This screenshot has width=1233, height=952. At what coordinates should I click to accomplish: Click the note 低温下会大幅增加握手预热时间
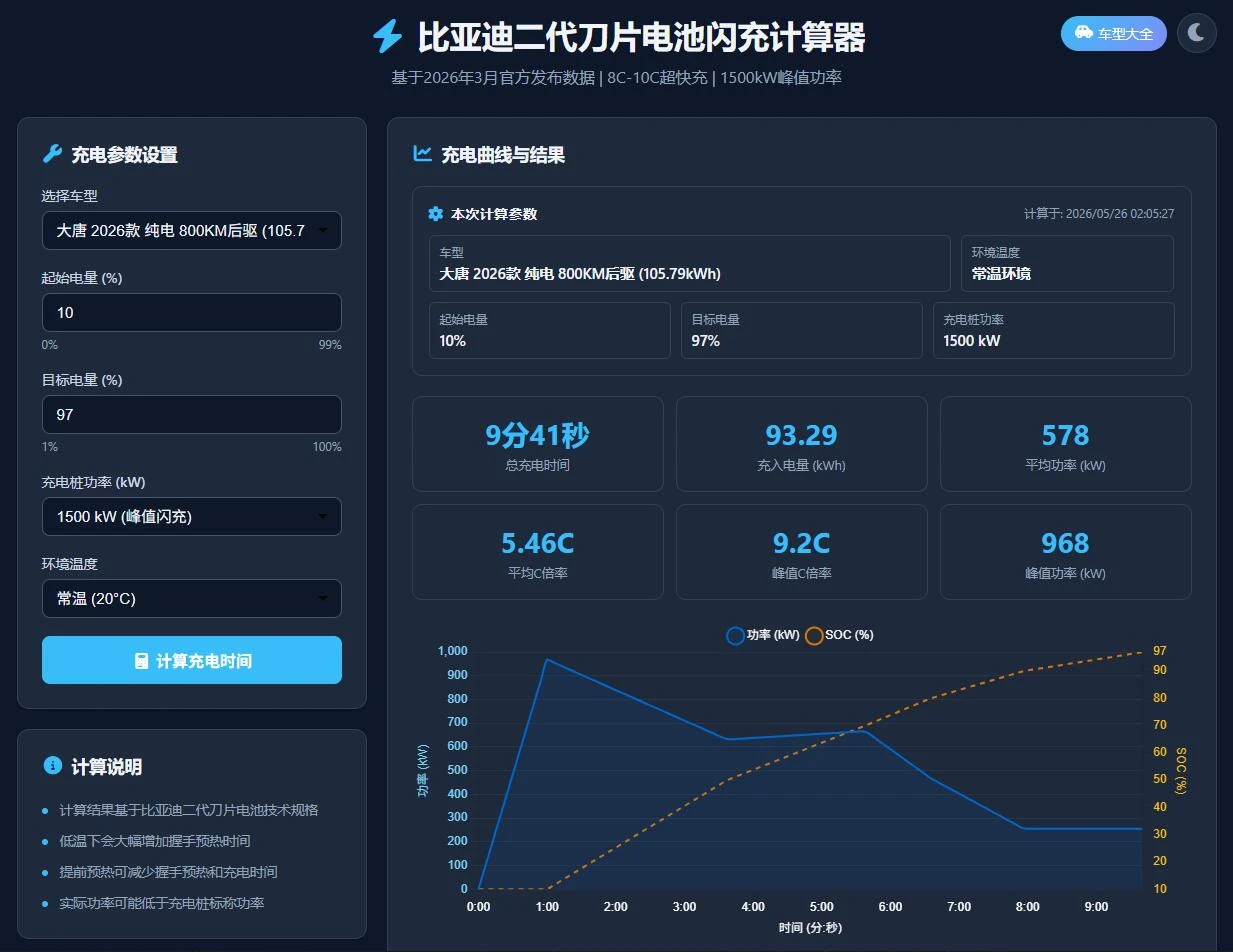[155, 841]
